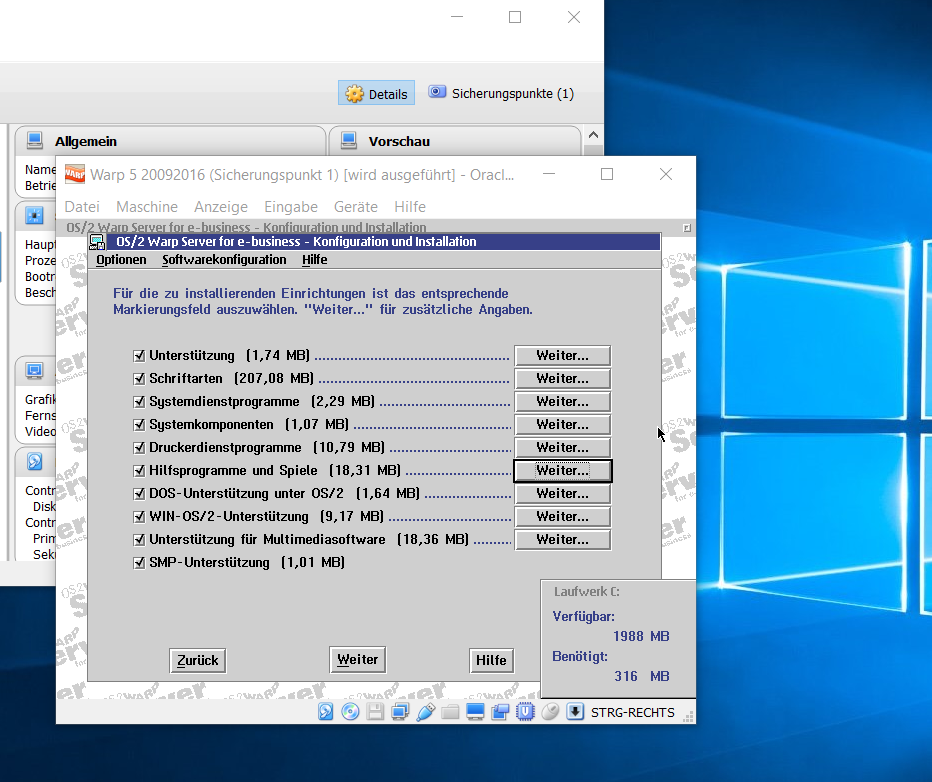The height and width of the screenshot is (782, 932).
Task: Open the optical drive CD icon
Action: tap(350, 711)
